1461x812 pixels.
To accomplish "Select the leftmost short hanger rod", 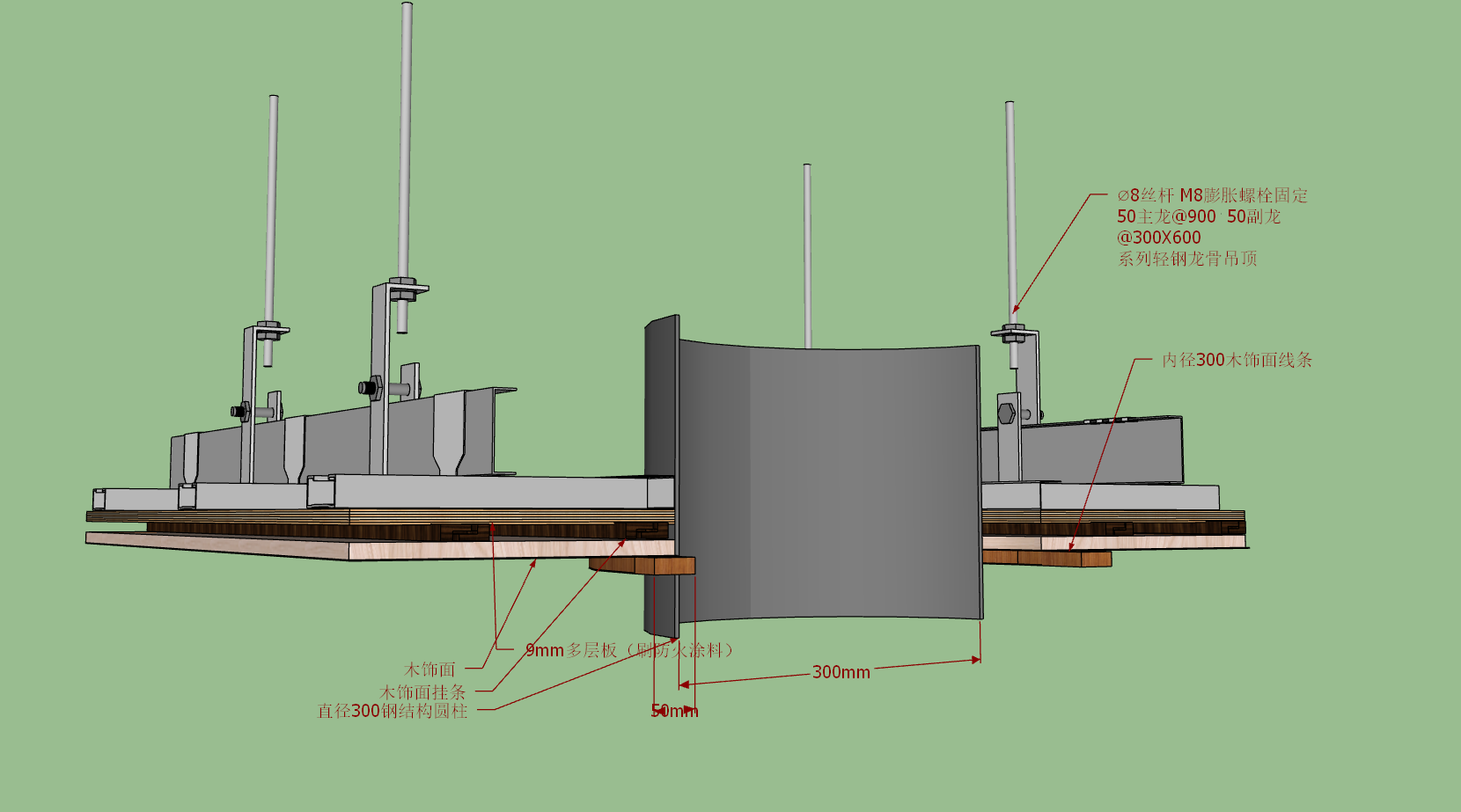I will tap(271, 230).
